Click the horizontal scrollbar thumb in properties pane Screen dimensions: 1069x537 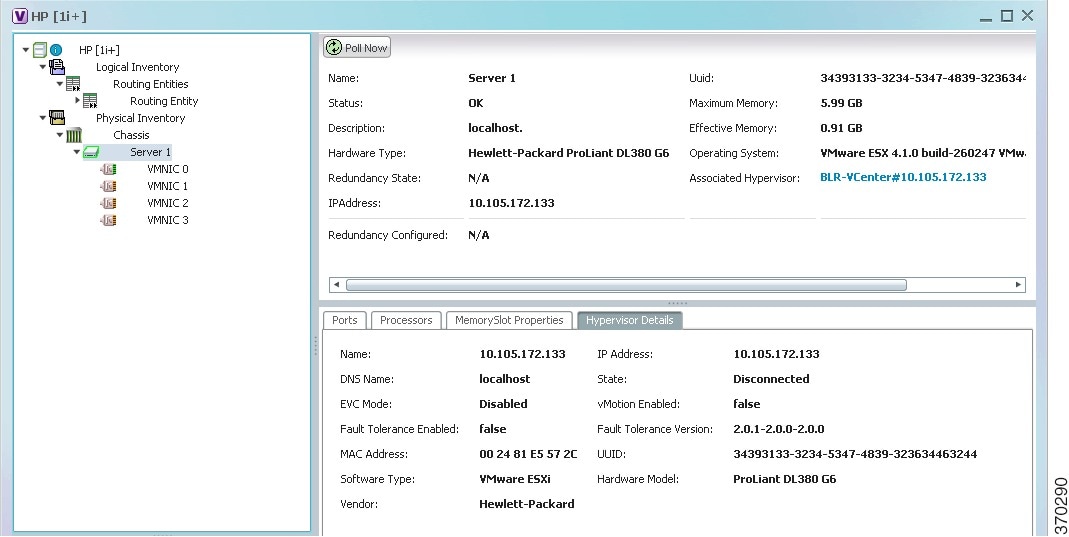(x=626, y=285)
